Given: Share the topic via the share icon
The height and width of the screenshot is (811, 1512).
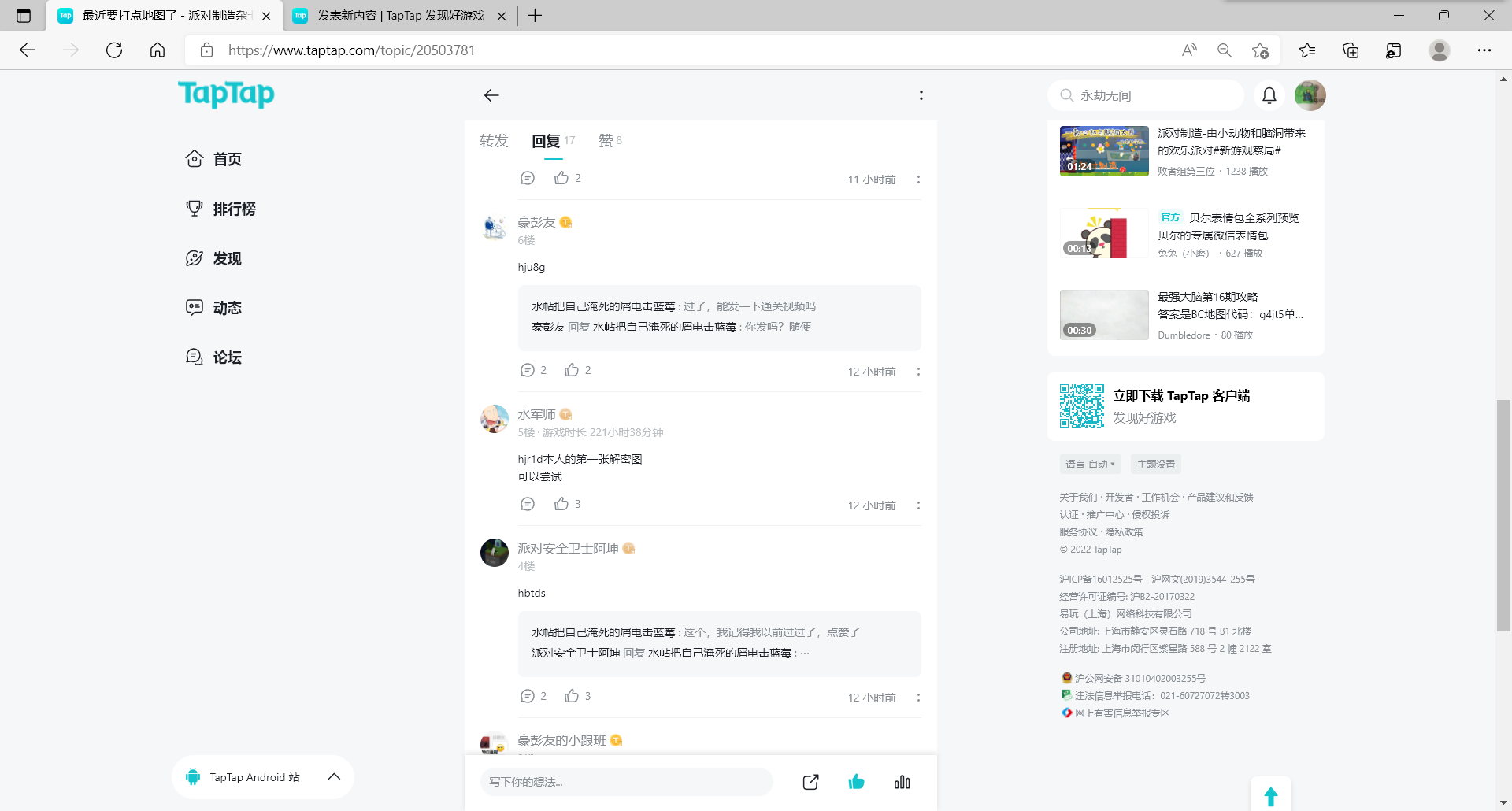Looking at the screenshot, I should point(810,782).
